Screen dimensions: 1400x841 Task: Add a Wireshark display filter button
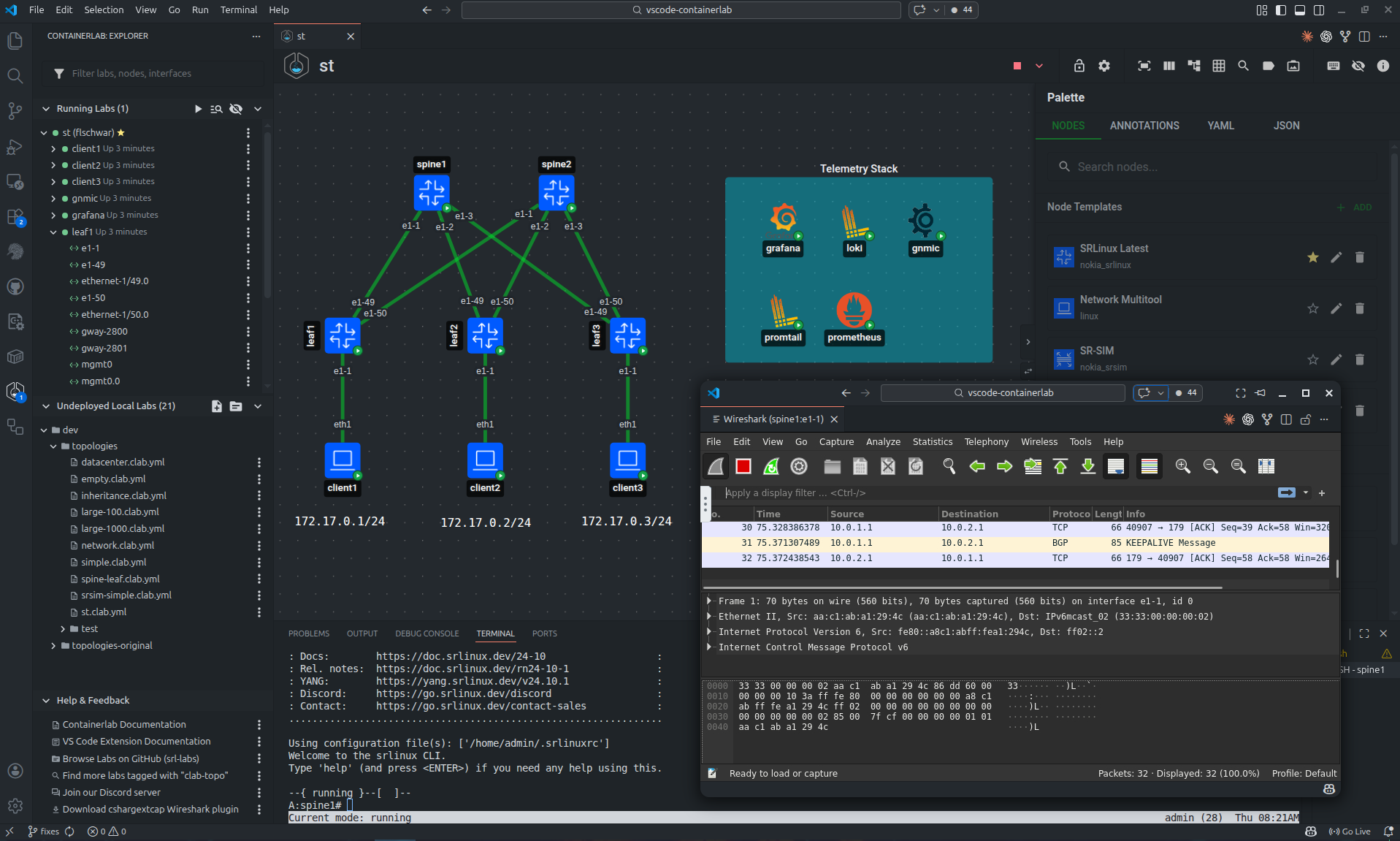(x=1322, y=493)
